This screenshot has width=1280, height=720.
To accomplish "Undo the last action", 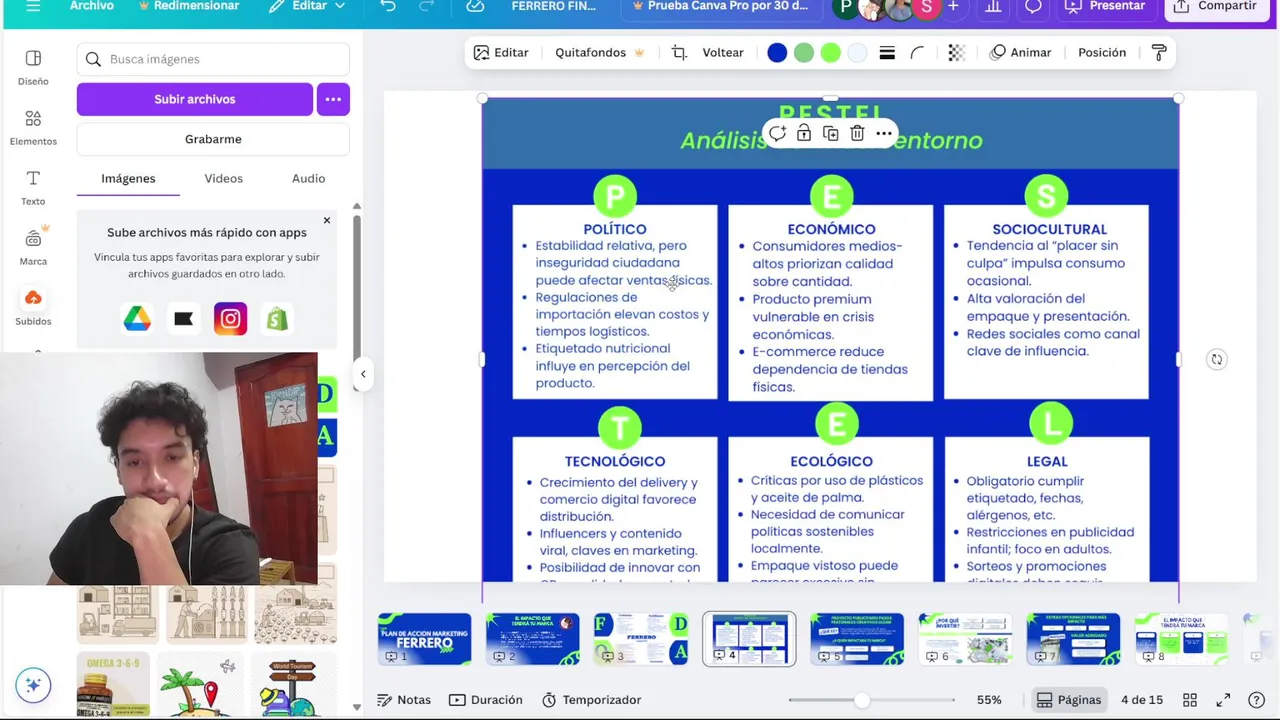I will point(388,6).
